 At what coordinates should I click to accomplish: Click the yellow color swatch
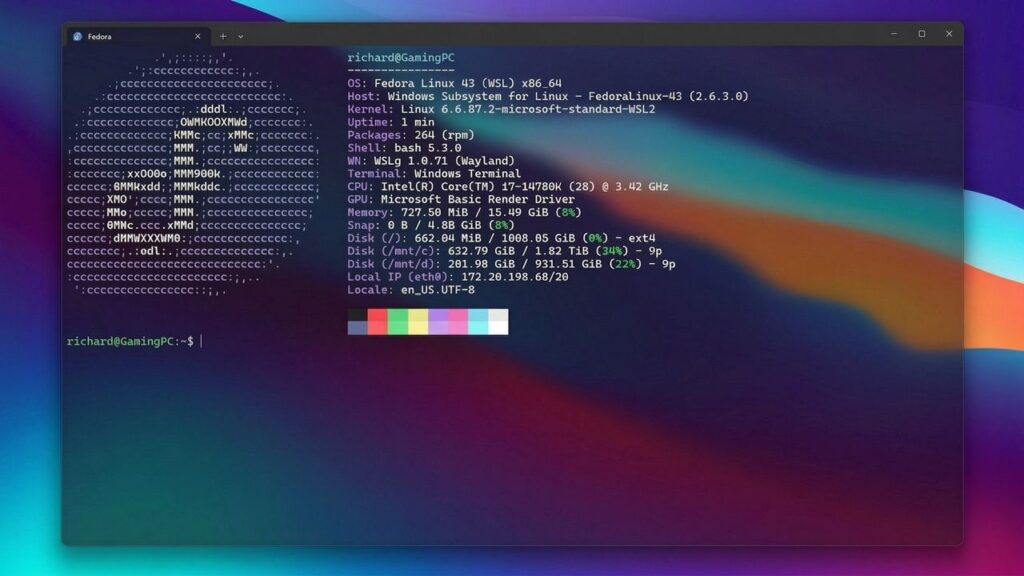click(x=416, y=321)
